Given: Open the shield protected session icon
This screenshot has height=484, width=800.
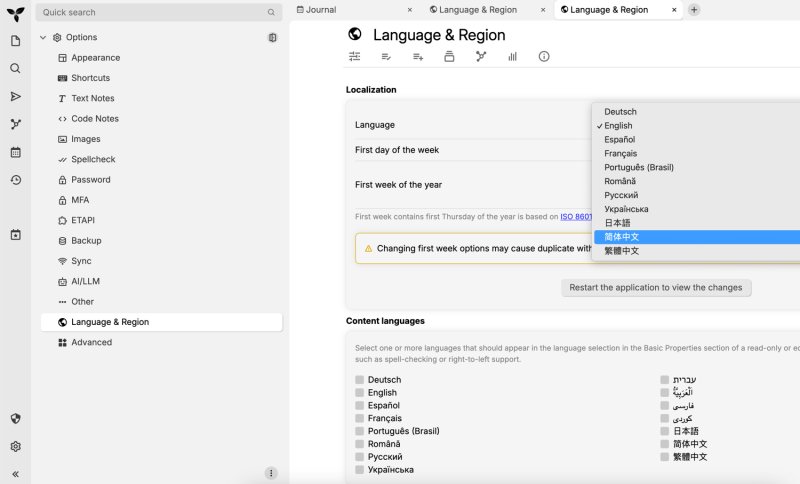Looking at the screenshot, I should 15,418.
